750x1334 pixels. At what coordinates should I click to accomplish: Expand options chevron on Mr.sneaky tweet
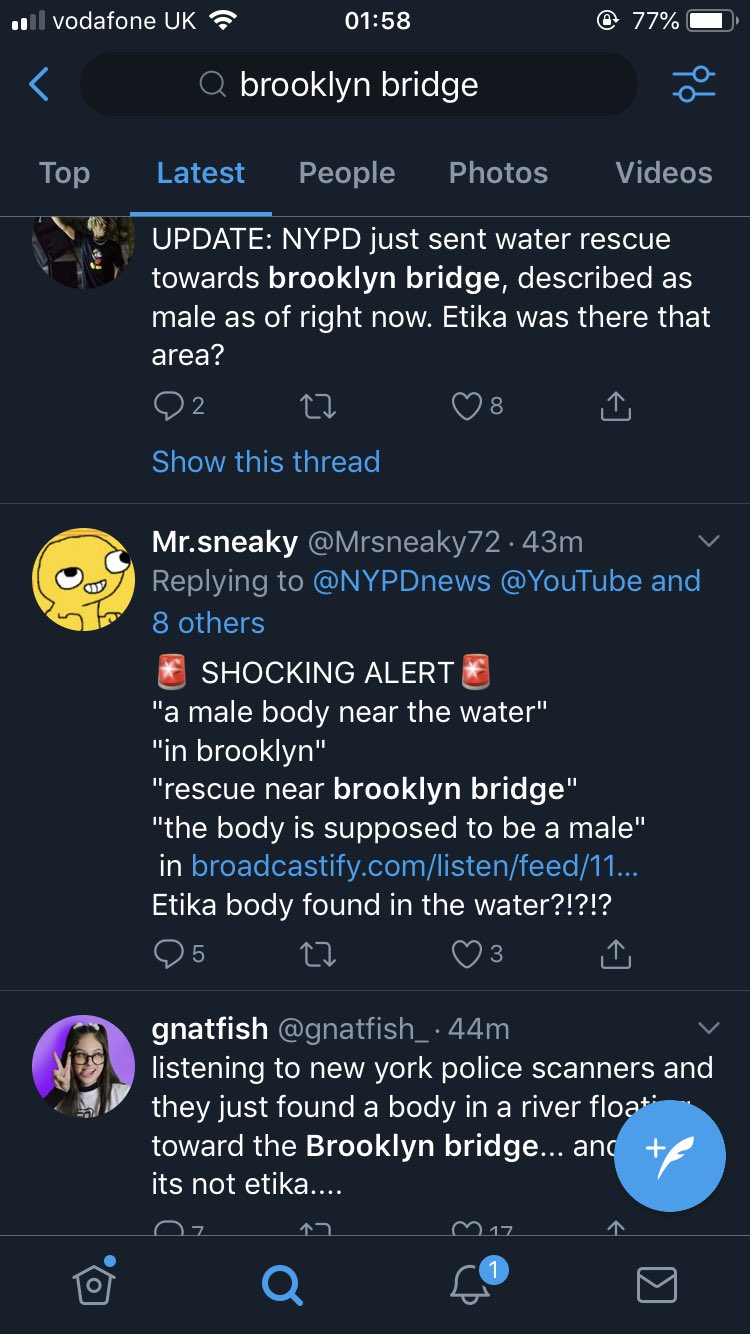708,541
